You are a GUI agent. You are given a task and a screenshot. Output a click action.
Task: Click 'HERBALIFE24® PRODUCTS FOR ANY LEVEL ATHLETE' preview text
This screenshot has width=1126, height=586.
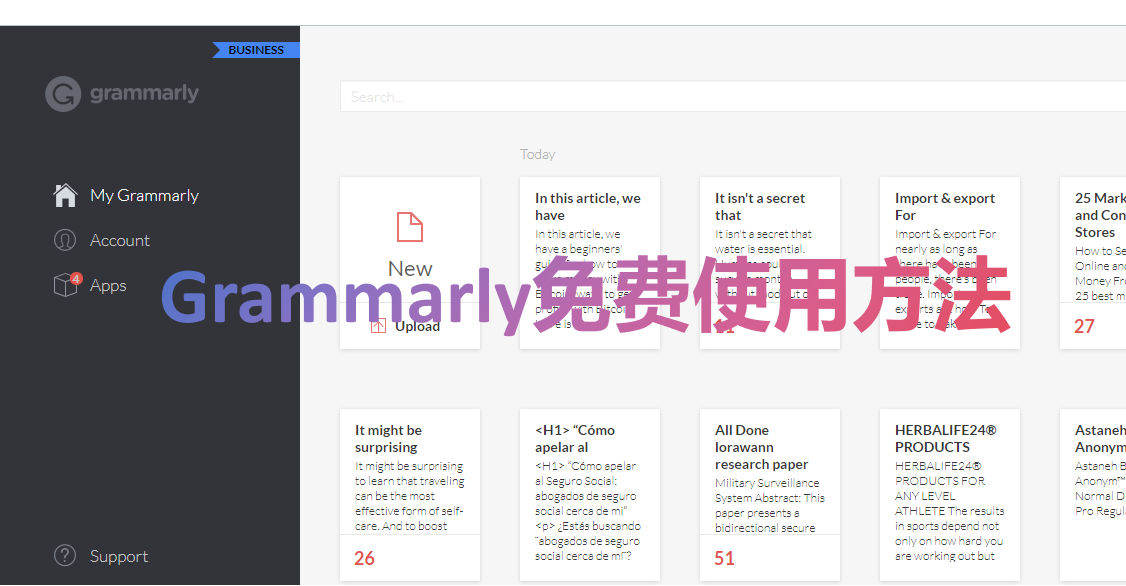(949, 511)
